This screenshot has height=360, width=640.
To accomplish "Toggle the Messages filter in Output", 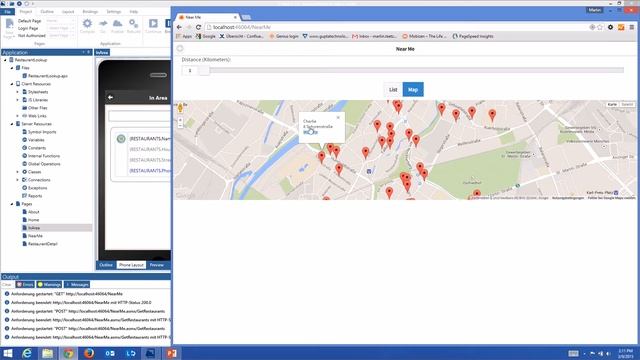I will 77,284.
